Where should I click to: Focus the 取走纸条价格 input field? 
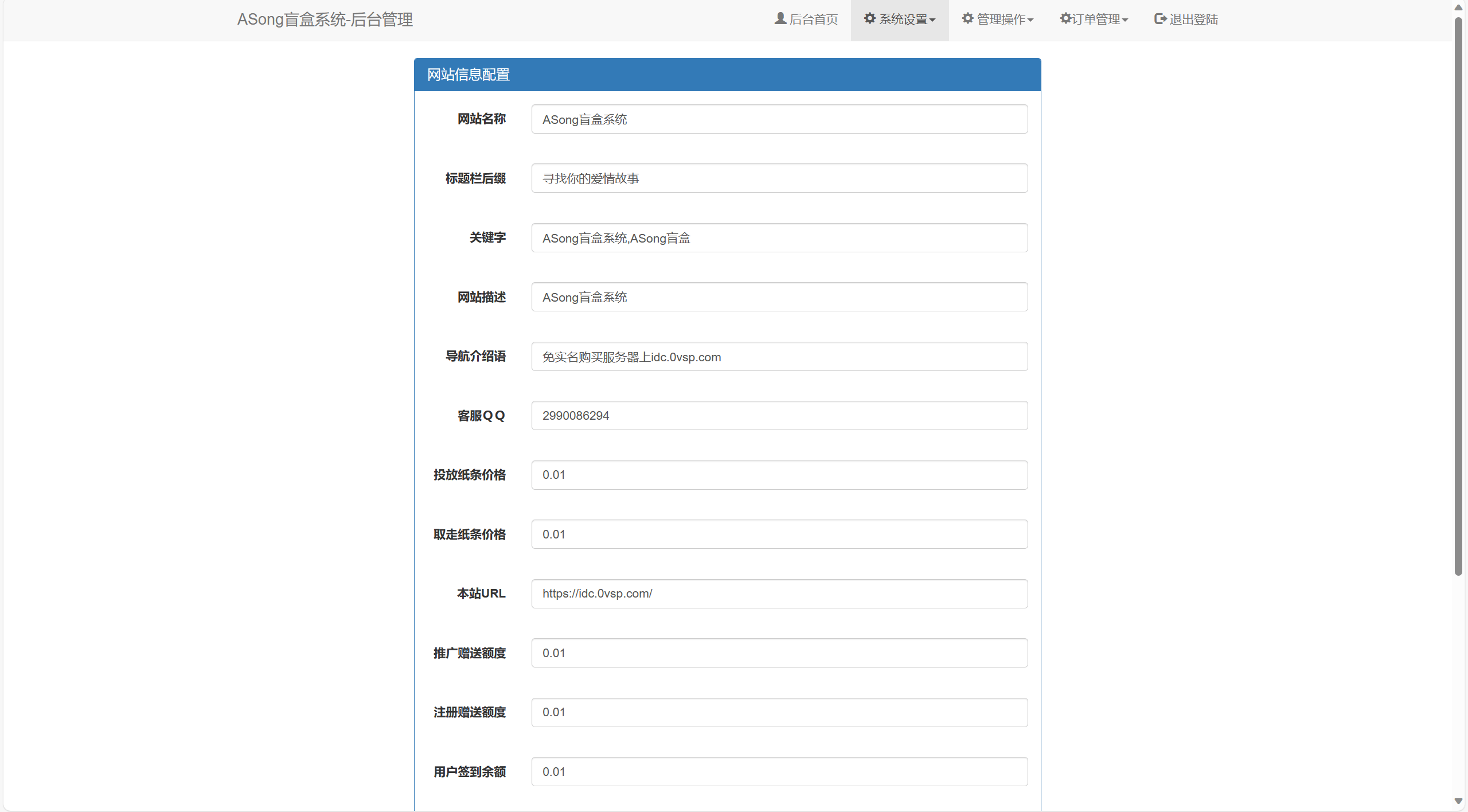779,534
